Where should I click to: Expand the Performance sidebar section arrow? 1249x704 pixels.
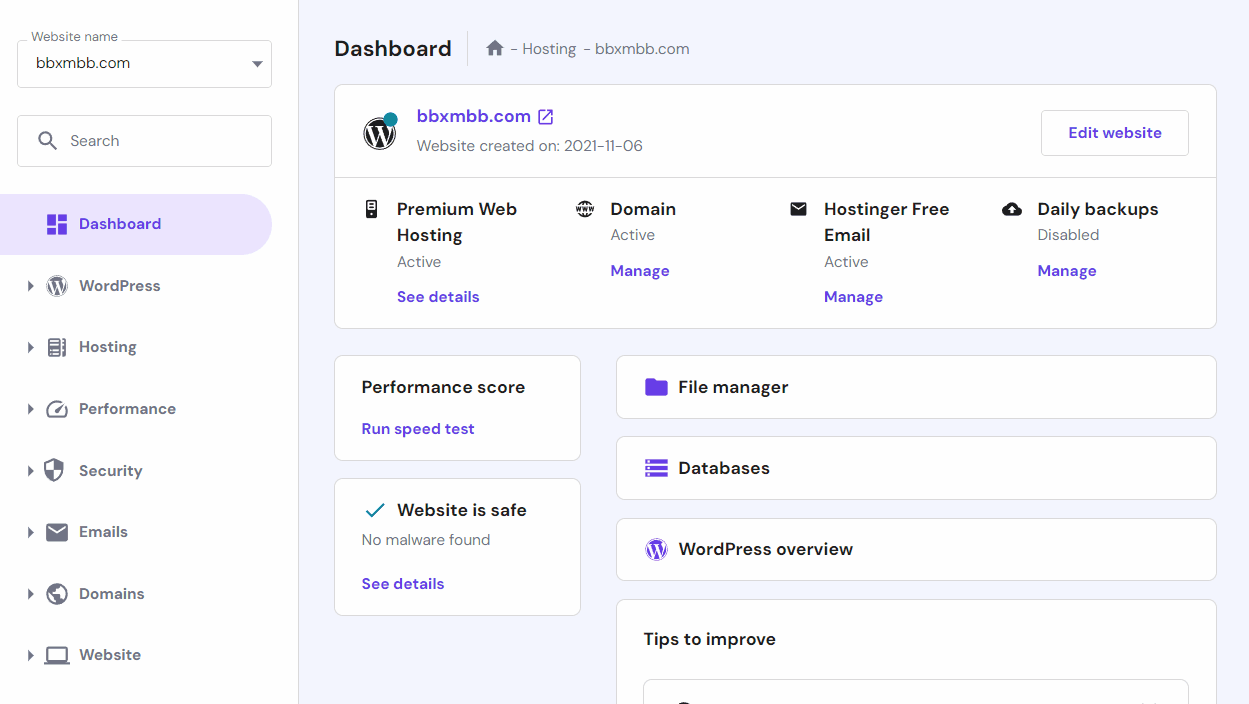(31, 409)
